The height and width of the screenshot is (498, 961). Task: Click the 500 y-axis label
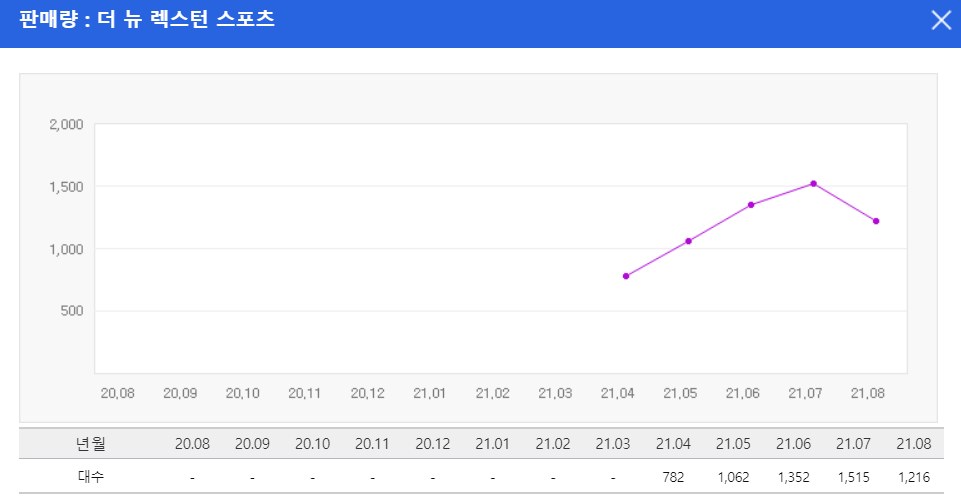pyautogui.click(x=72, y=311)
